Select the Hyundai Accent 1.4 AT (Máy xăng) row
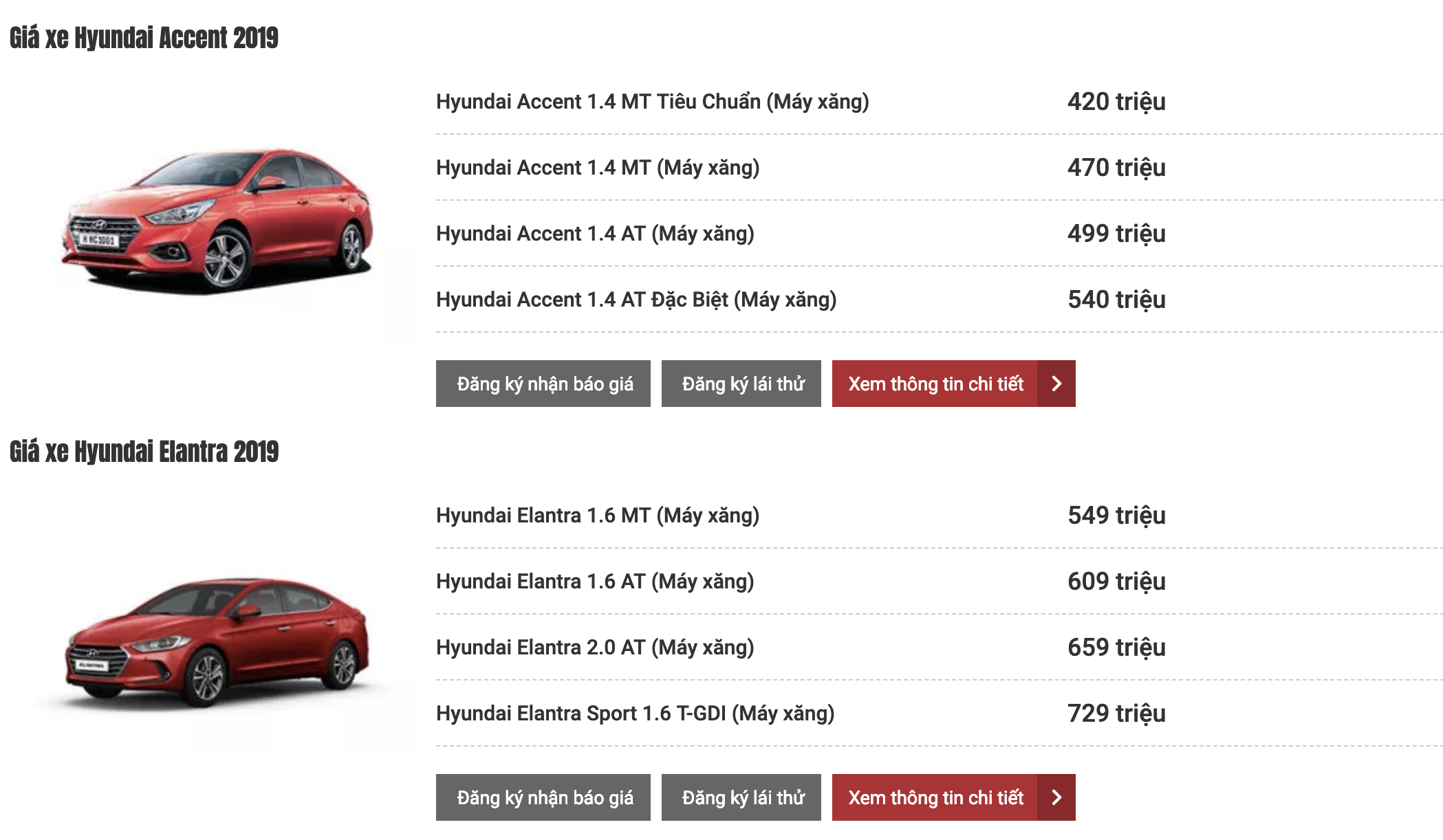 (595, 234)
